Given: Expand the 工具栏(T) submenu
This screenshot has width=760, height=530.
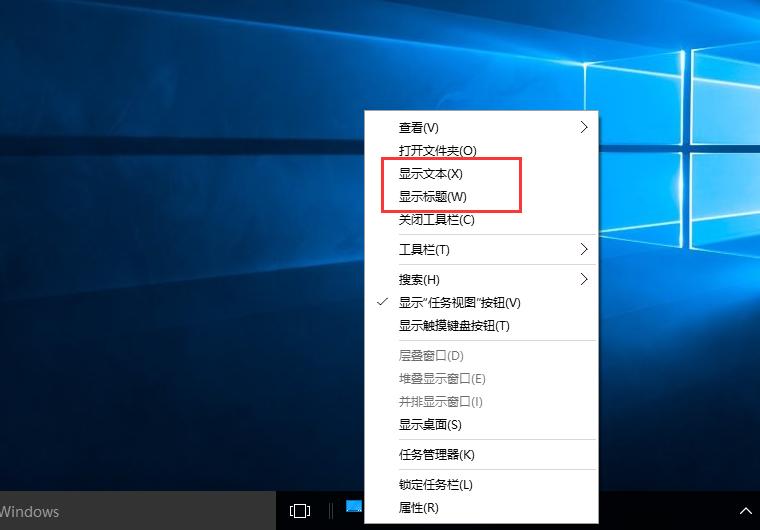Looking at the screenshot, I should click(481, 250).
